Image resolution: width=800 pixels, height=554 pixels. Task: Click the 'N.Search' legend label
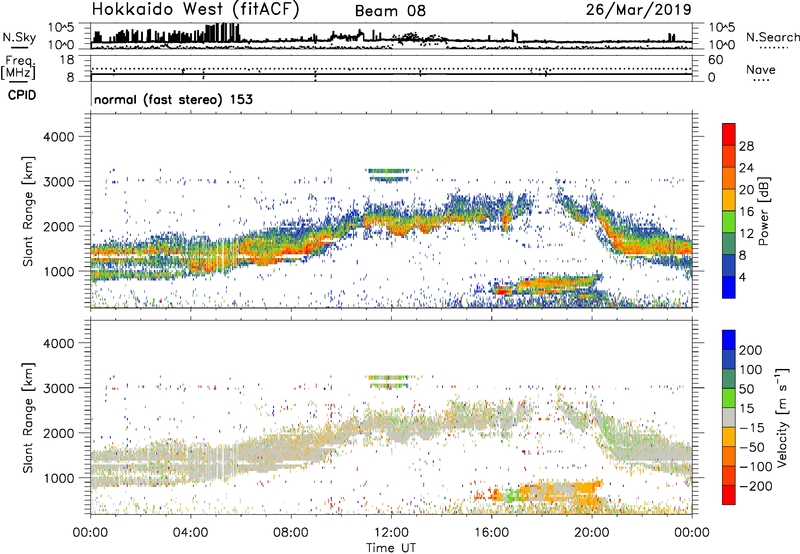(x=772, y=37)
